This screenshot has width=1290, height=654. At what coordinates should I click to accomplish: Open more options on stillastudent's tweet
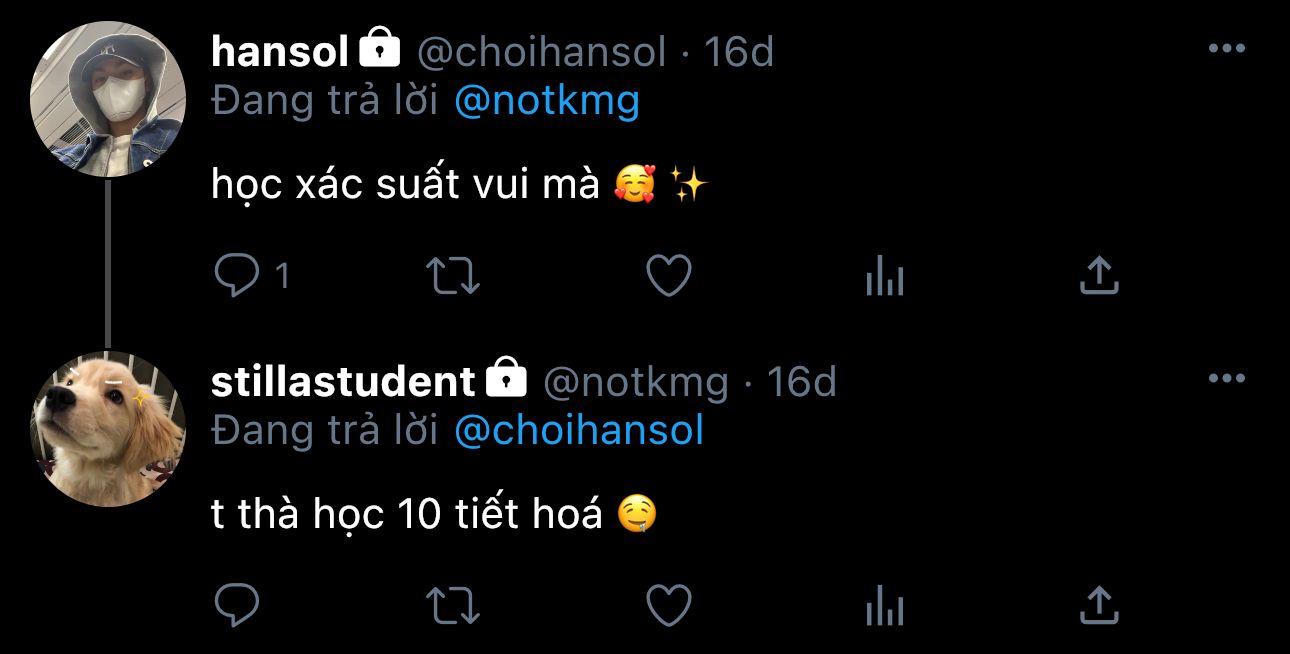[1226, 379]
